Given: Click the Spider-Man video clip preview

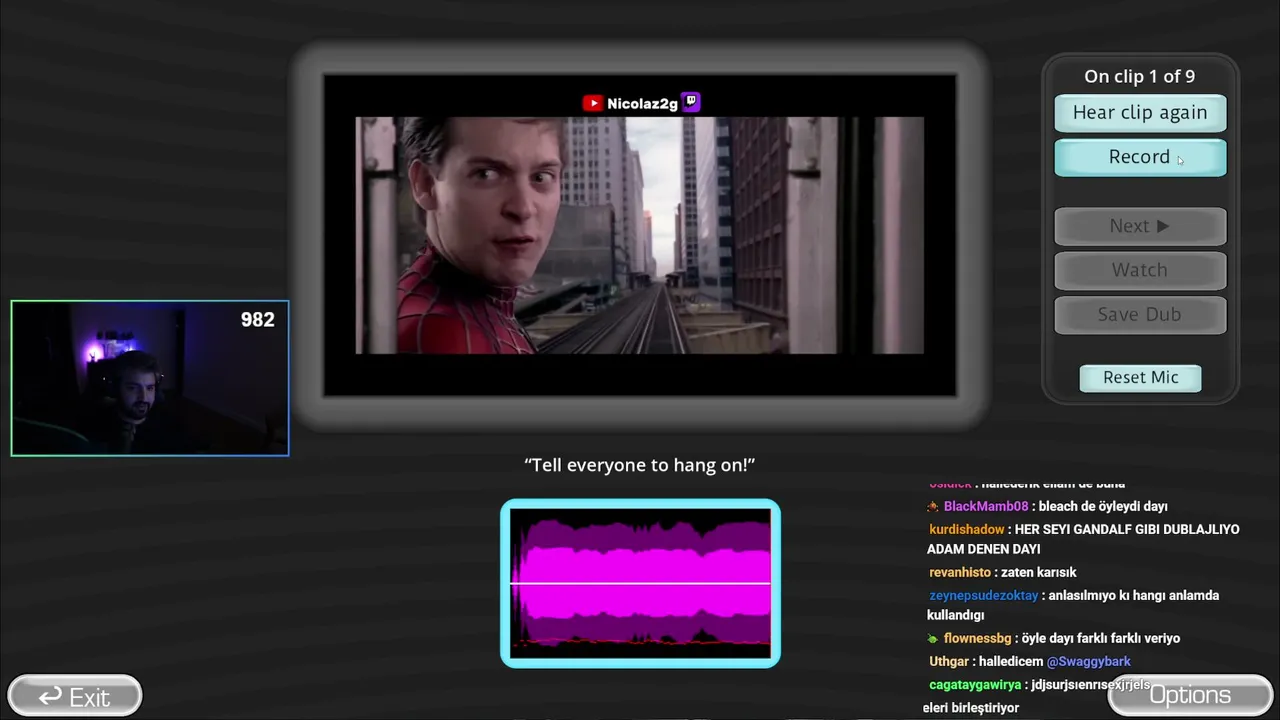Looking at the screenshot, I should pos(640,235).
